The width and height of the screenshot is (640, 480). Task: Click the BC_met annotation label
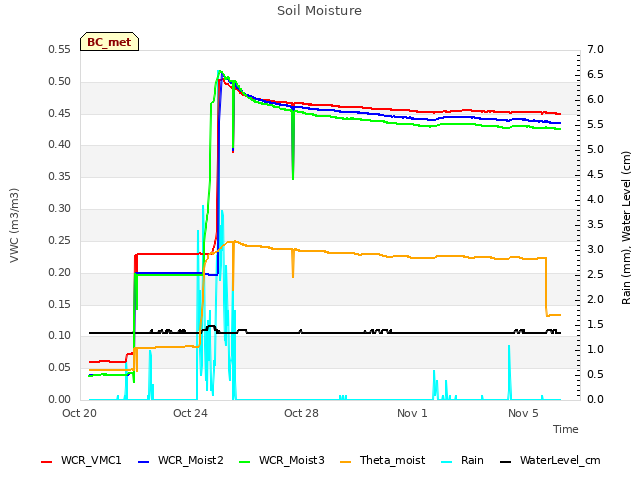[x=109, y=42]
